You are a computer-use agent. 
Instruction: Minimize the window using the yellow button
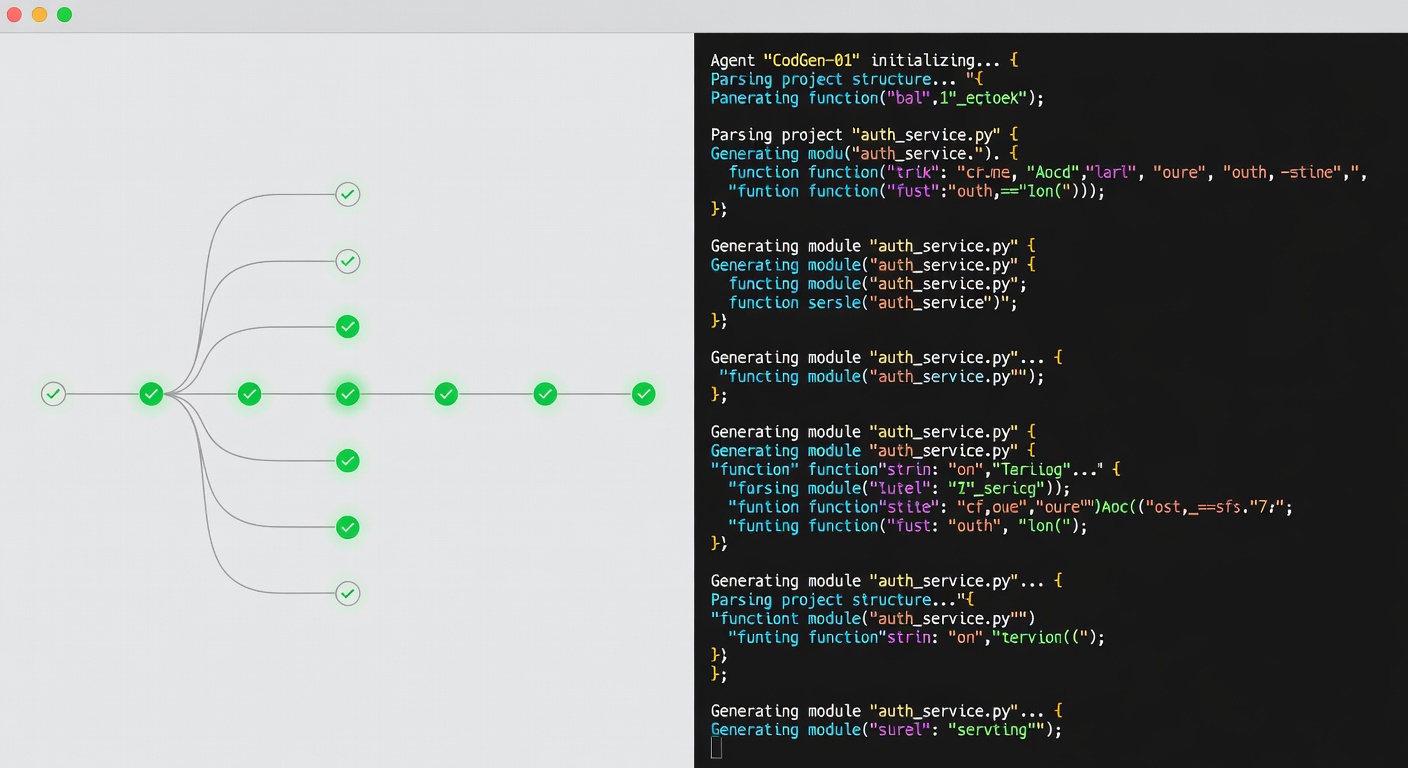39,15
